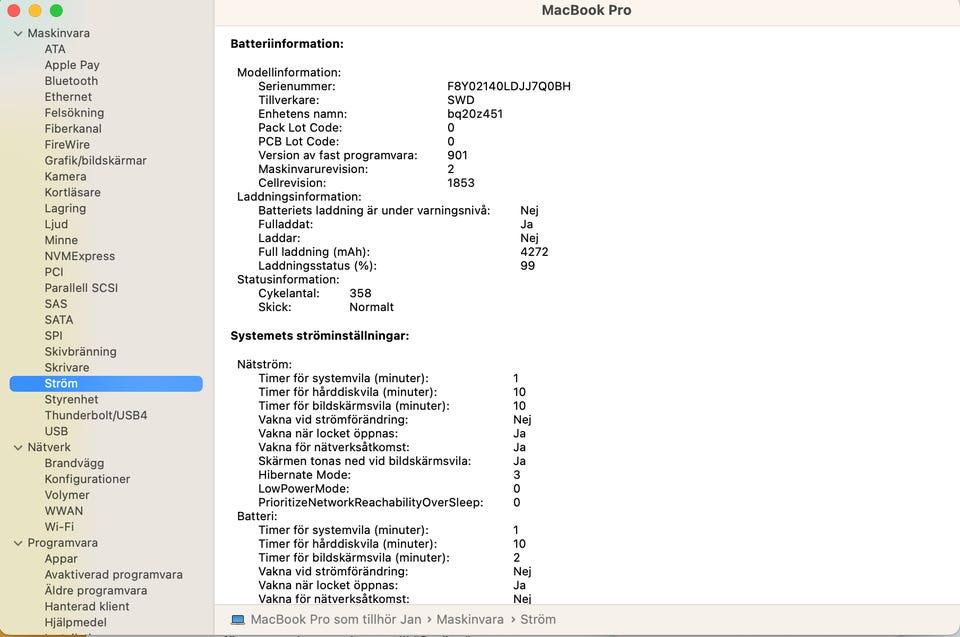
Task: Click Maskinvara in the bottom path bar
Action: (470, 619)
